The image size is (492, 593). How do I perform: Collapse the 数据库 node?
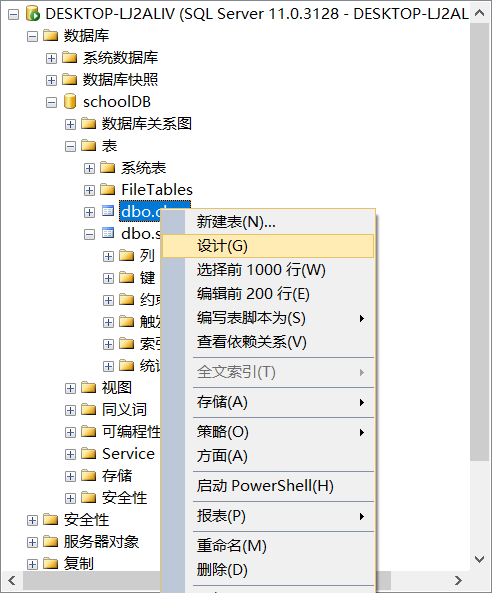coord(32,37)
